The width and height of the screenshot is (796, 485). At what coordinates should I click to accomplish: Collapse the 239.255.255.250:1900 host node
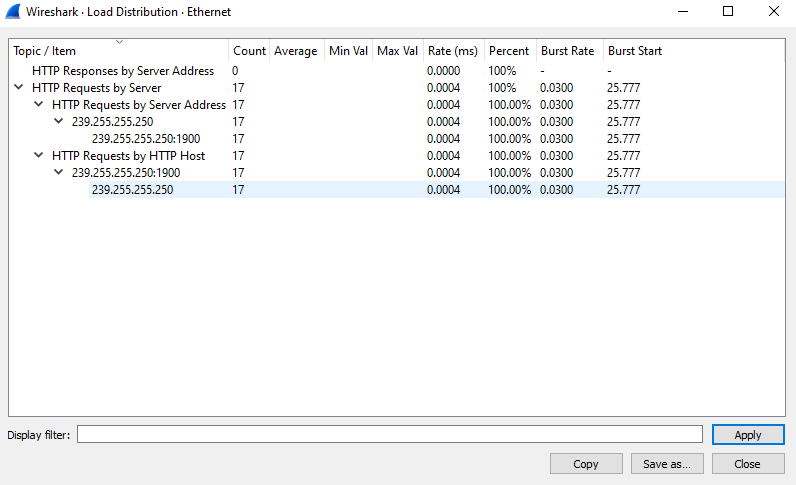[x=59, y=172]
